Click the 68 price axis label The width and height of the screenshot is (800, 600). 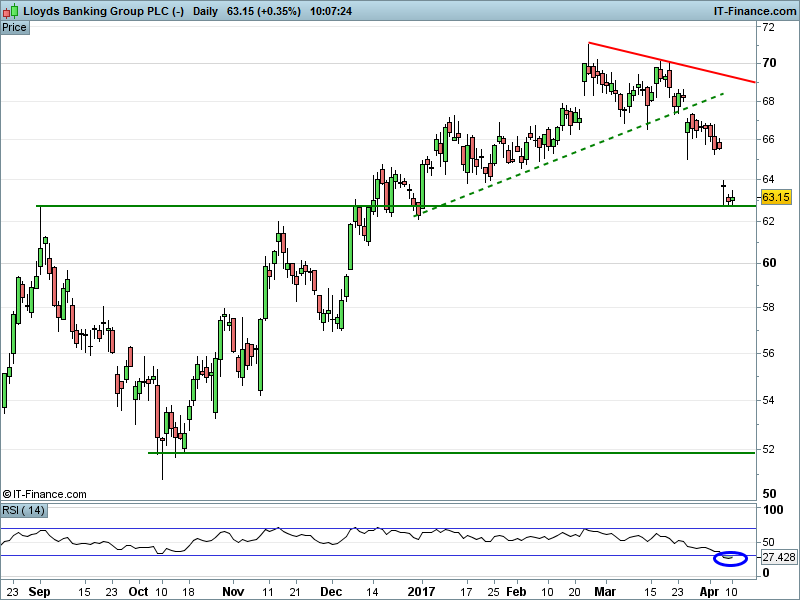[768, 101]
